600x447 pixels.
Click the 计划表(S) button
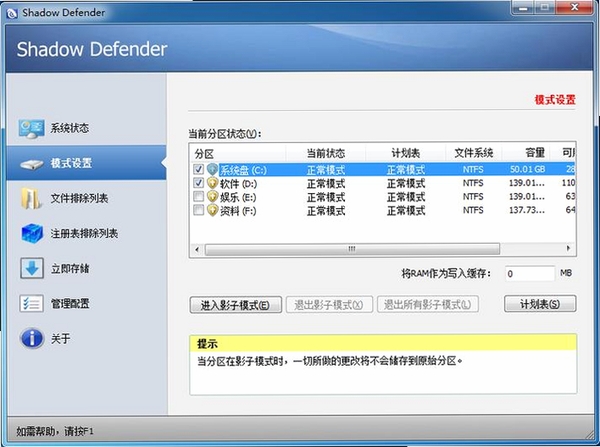pos(540,304)
